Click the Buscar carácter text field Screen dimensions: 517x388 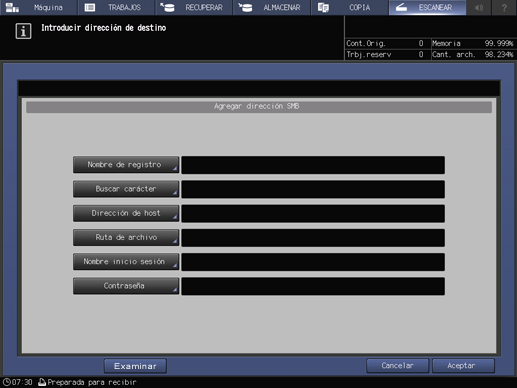click(313, 189)
